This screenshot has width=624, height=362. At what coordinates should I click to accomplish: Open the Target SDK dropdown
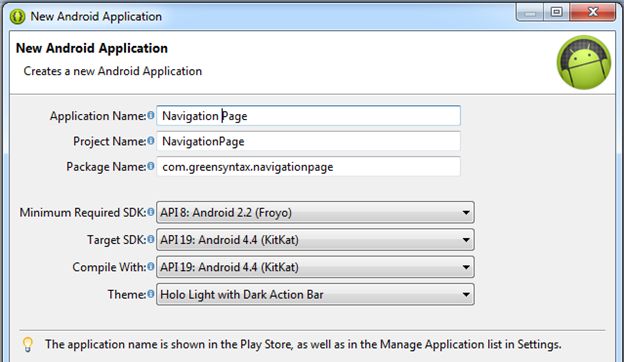315,239
